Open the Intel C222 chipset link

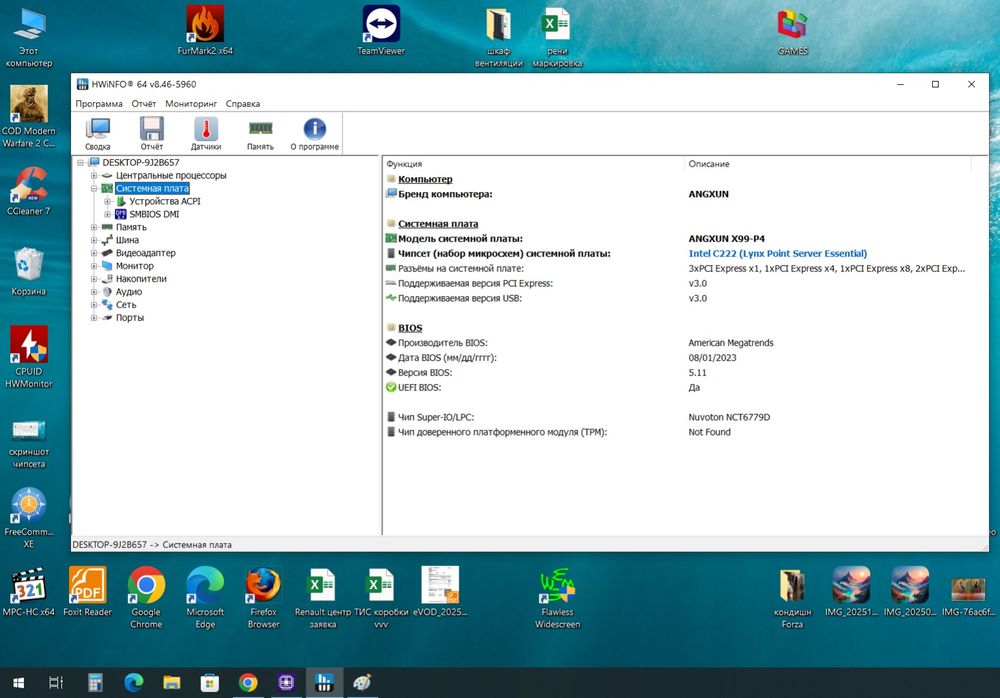pyautogui.click(x=777, y=253)
